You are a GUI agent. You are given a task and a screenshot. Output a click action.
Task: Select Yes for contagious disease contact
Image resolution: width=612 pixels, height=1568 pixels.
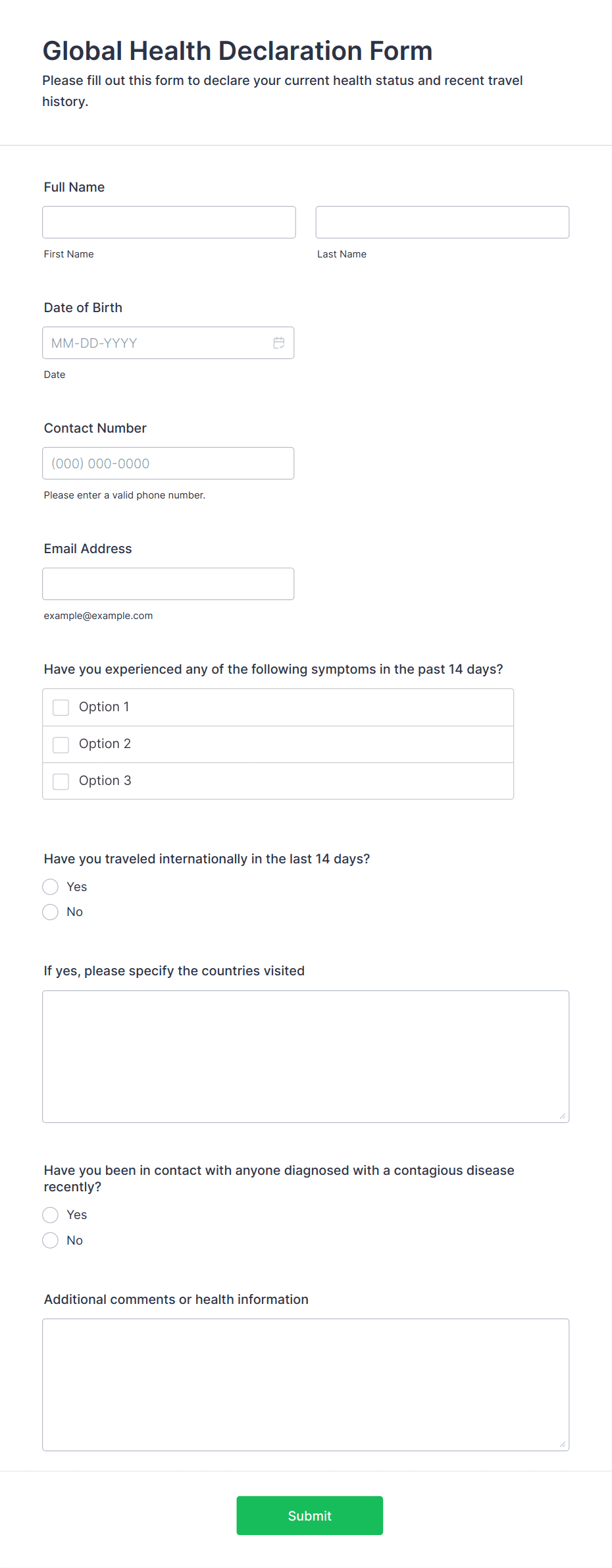(x=51, y=1215)
